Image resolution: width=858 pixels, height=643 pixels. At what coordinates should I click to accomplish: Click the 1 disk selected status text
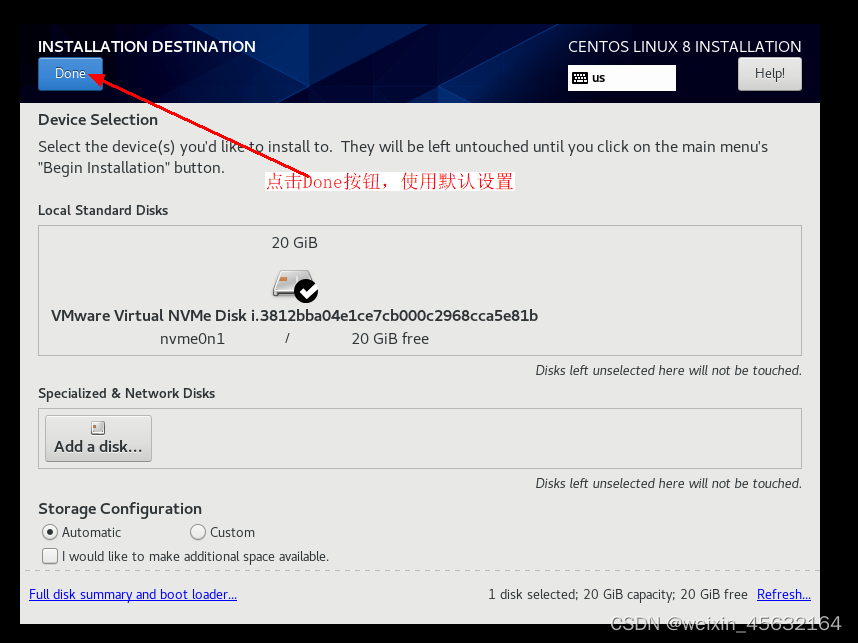618,594
